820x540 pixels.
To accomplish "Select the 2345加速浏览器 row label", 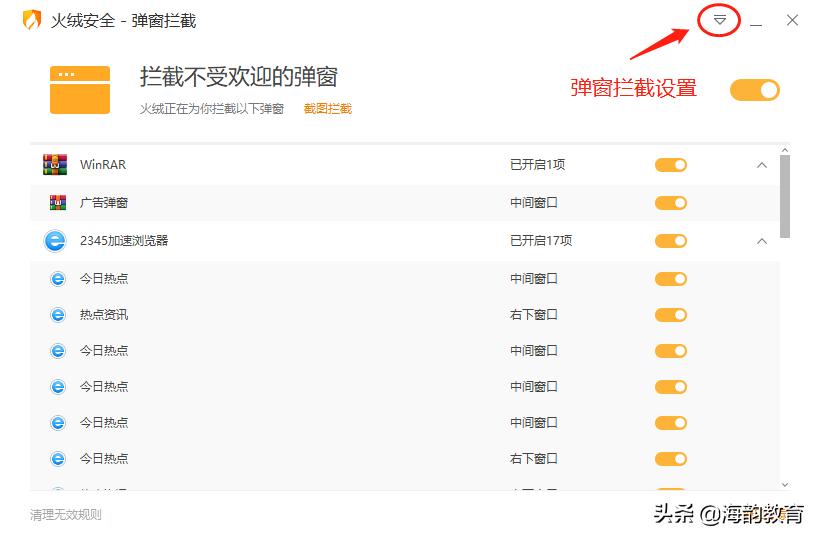I will pyautogui.click(x=124, y=240).
